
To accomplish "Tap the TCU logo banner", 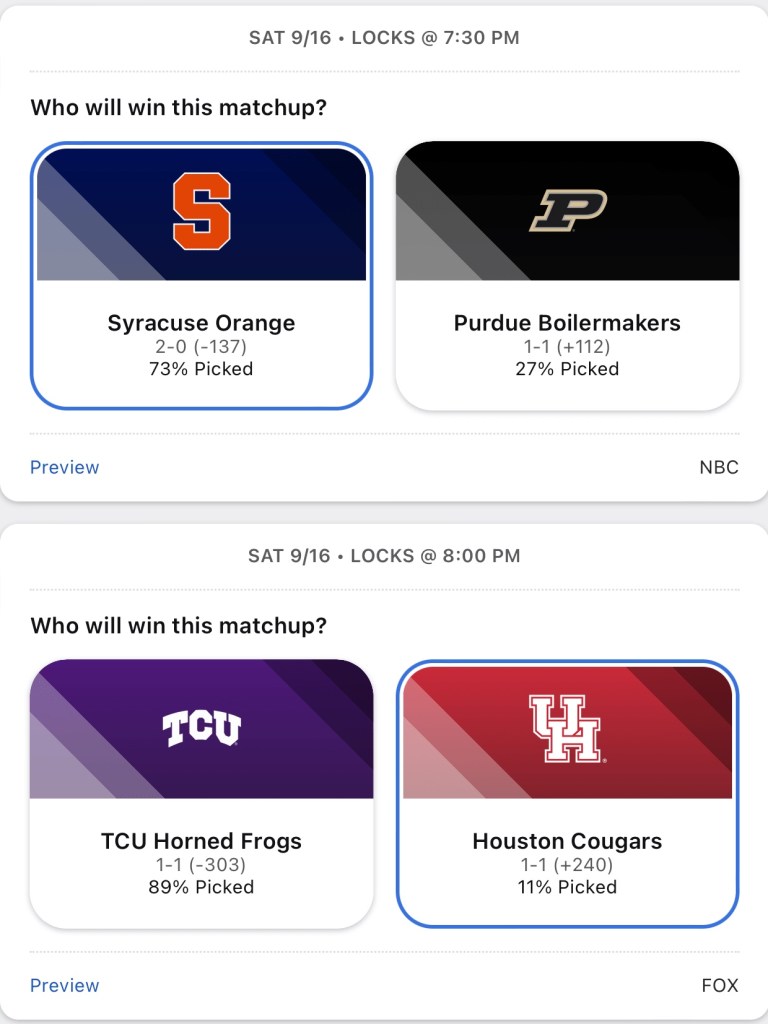I will (x=201, y=729).
